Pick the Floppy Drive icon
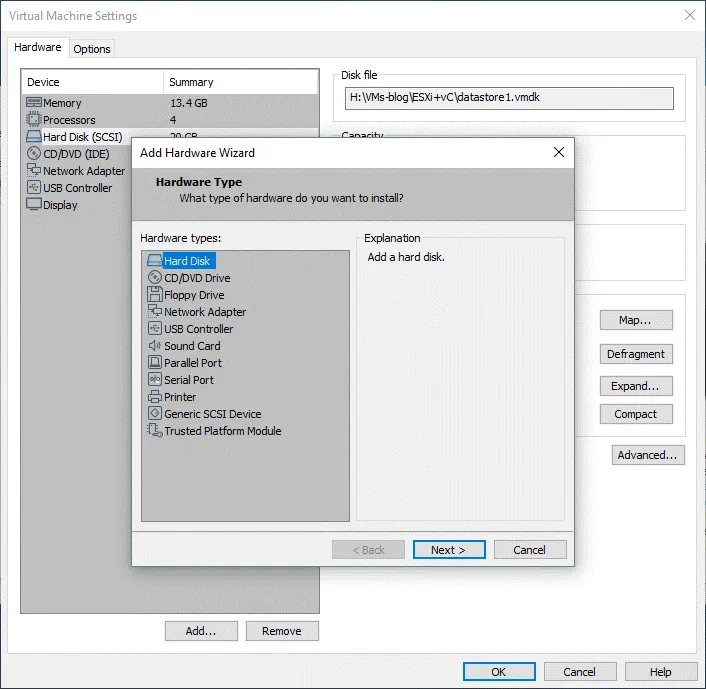The image size is (706, 689). 154,295
